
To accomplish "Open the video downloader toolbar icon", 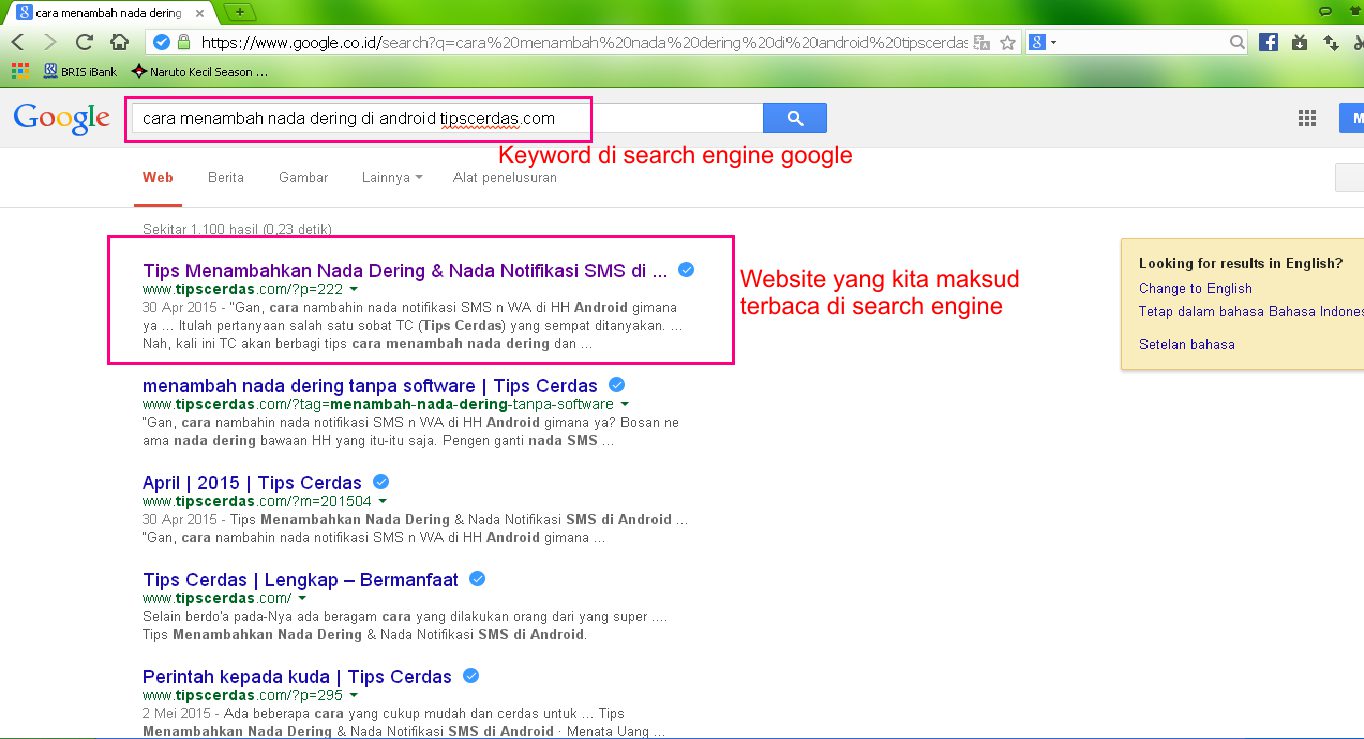I will (1299, 42).
